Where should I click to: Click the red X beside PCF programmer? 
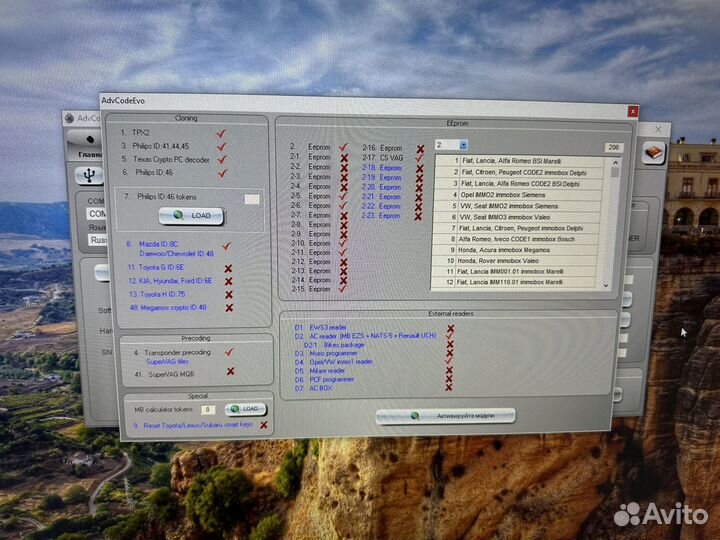pyautogui.click(x=449, y=379)
